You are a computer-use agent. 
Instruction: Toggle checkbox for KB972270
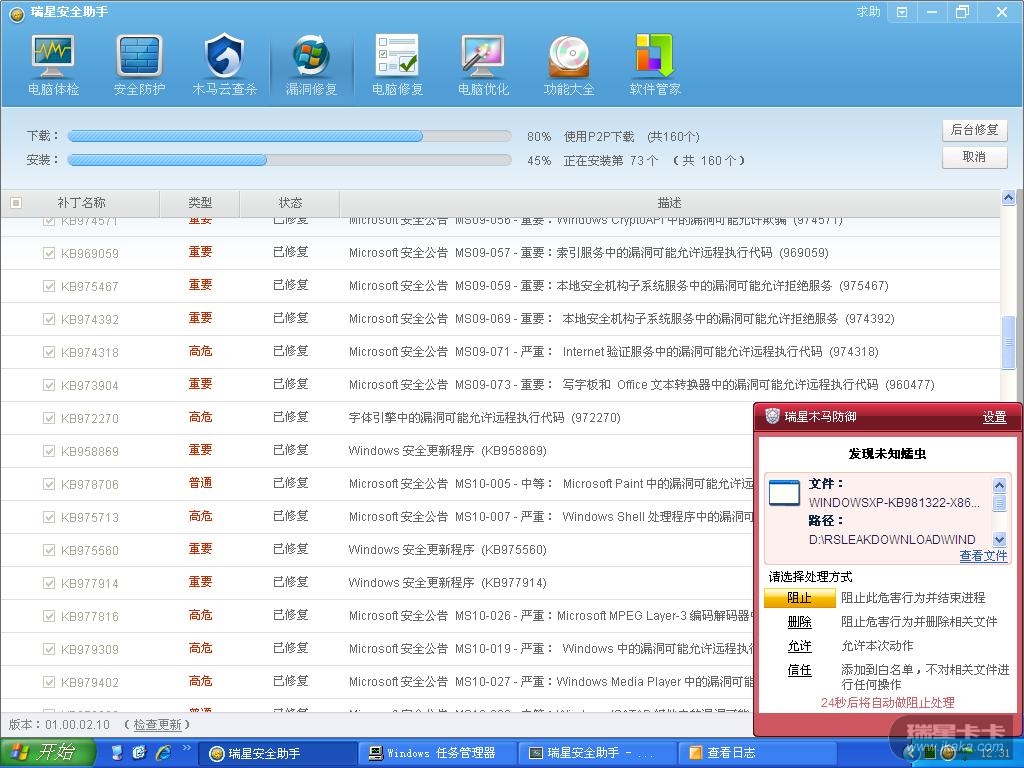(x=48, y=418)
